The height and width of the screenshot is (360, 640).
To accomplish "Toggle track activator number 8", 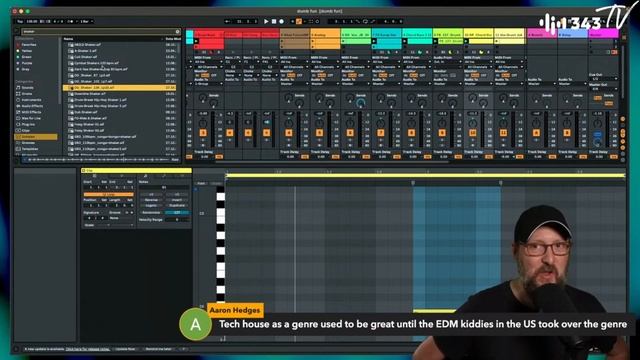I will 411,133.
